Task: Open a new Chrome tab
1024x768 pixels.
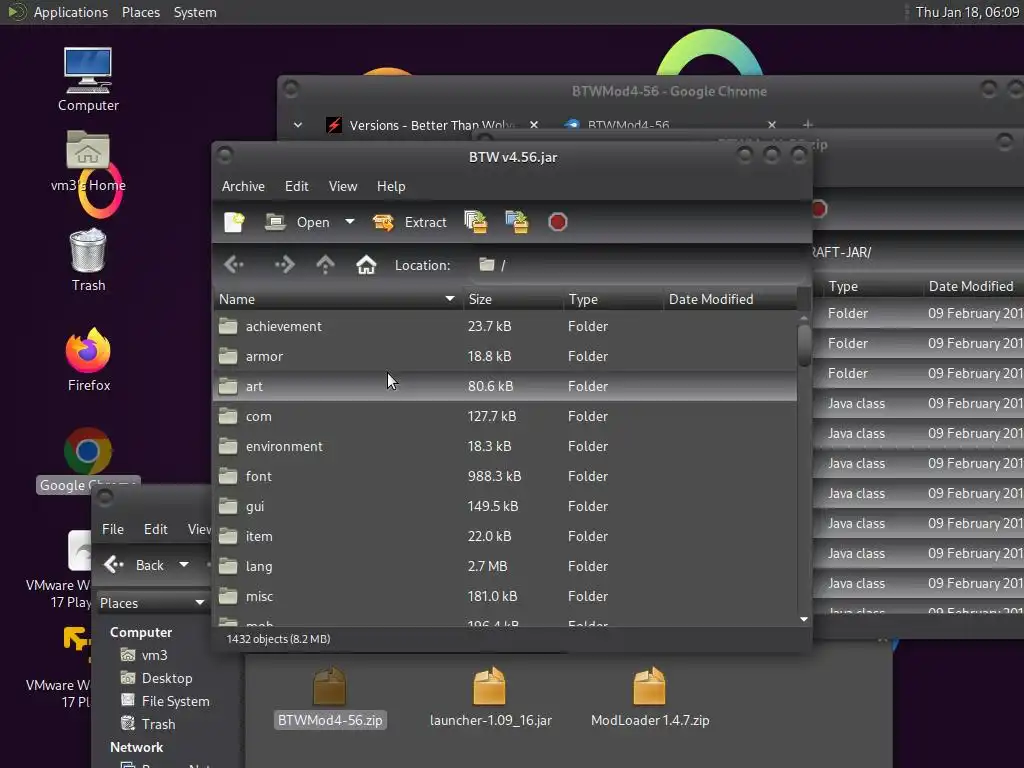Action: point(808,124)
